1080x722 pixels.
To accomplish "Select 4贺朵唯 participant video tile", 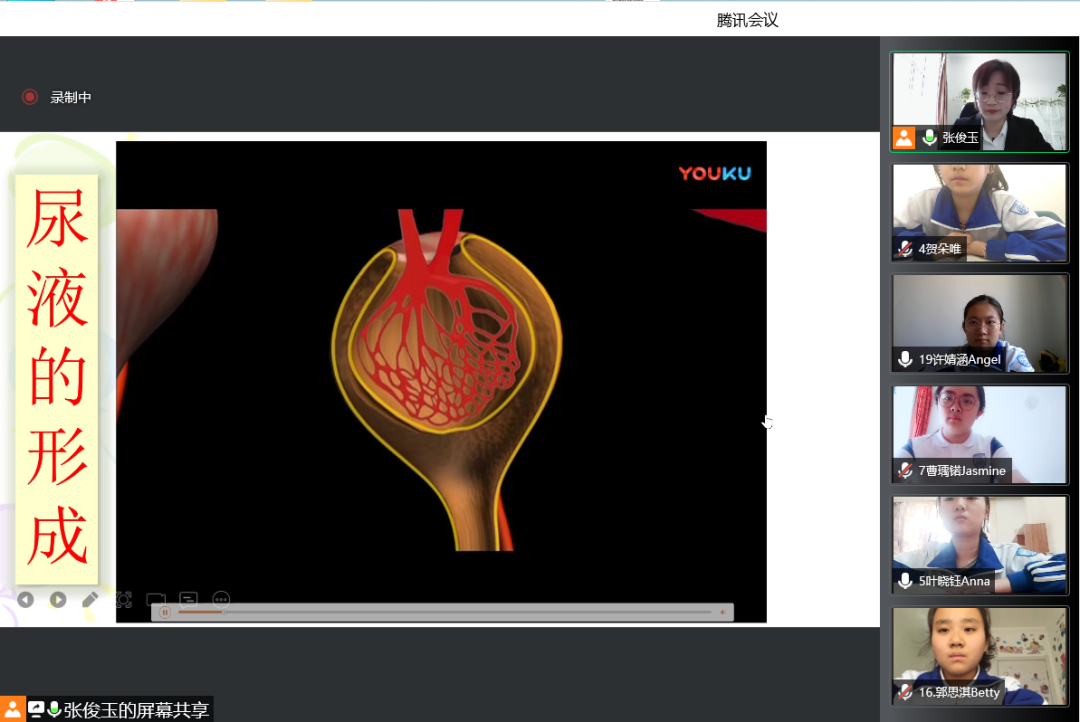I will pos(979,212).
